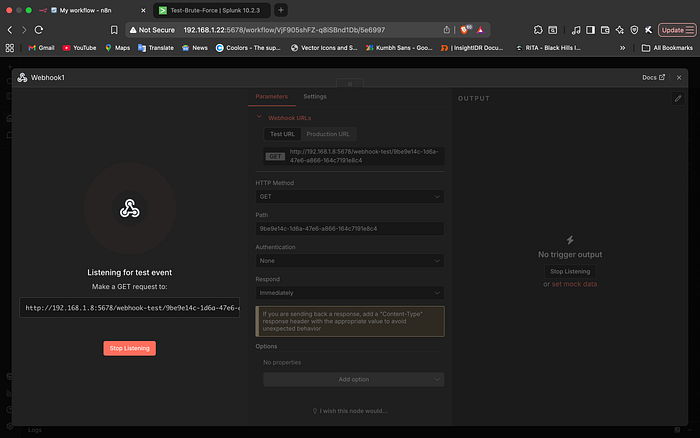700x438 pixels.
Task: Switch to the Parameters tab
Action: 271,96
